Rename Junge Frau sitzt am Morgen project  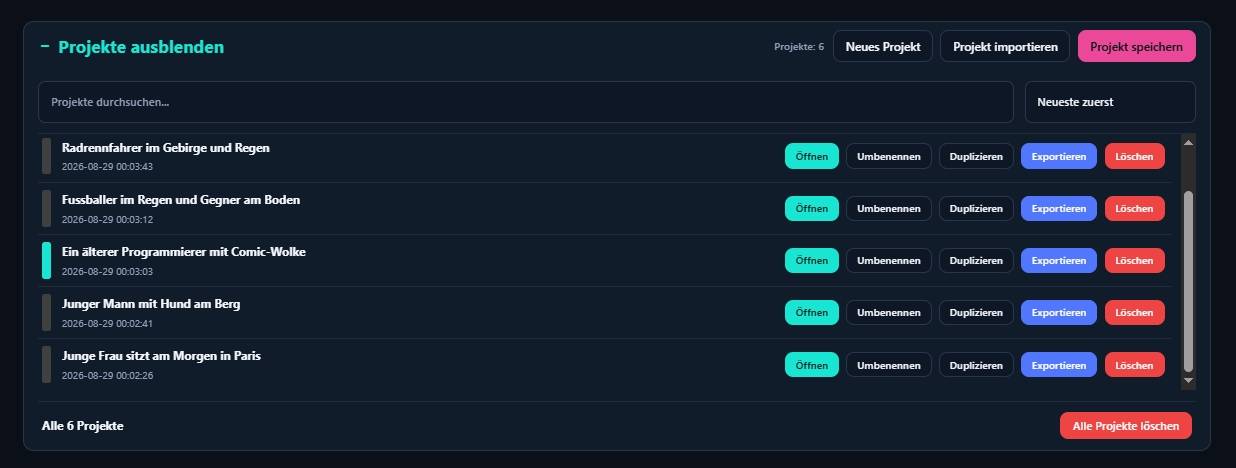coord(889,365)
